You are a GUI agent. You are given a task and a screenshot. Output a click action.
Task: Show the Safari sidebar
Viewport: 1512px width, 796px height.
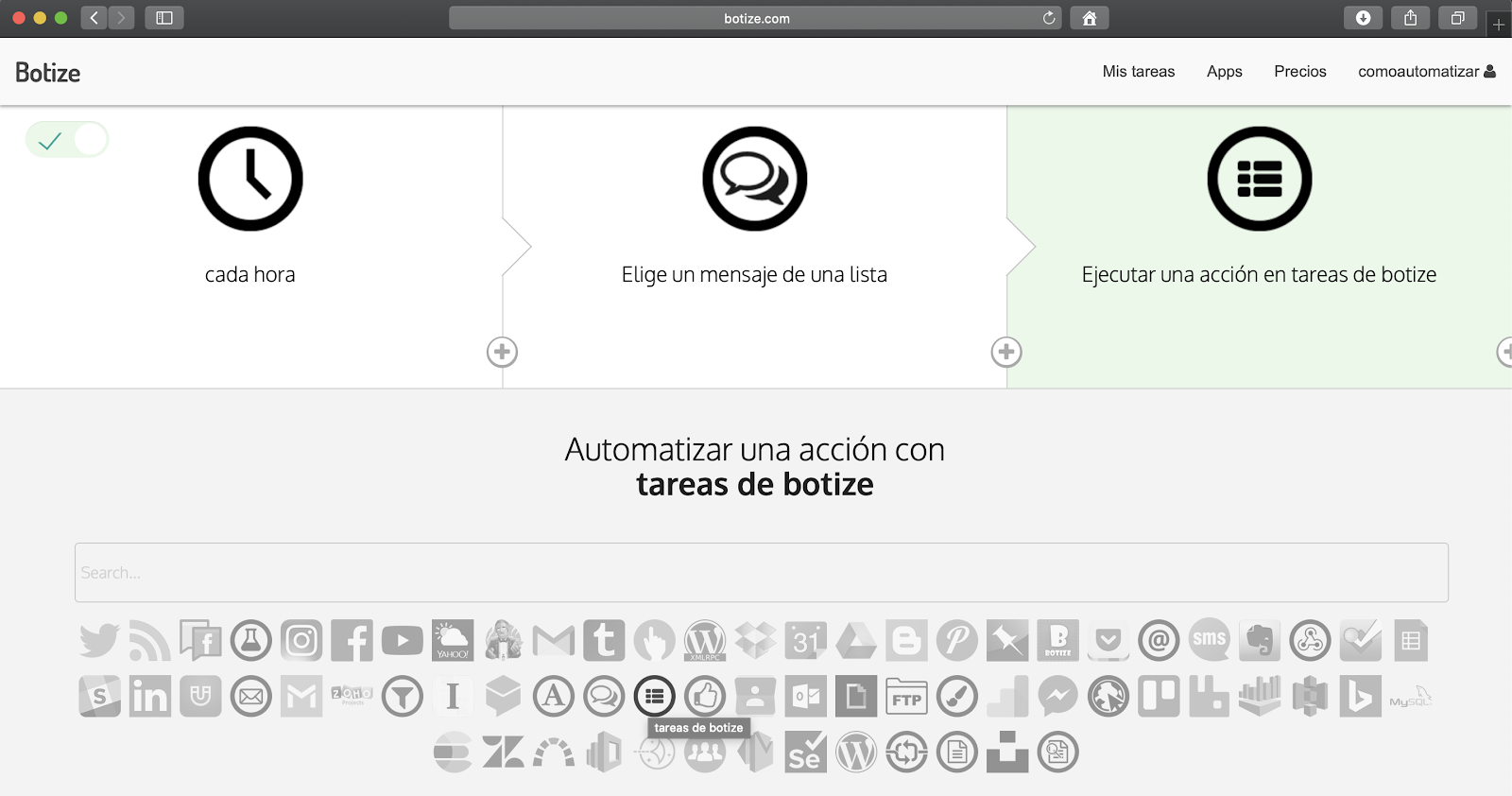pyautogui.click(x=164, y=18)
